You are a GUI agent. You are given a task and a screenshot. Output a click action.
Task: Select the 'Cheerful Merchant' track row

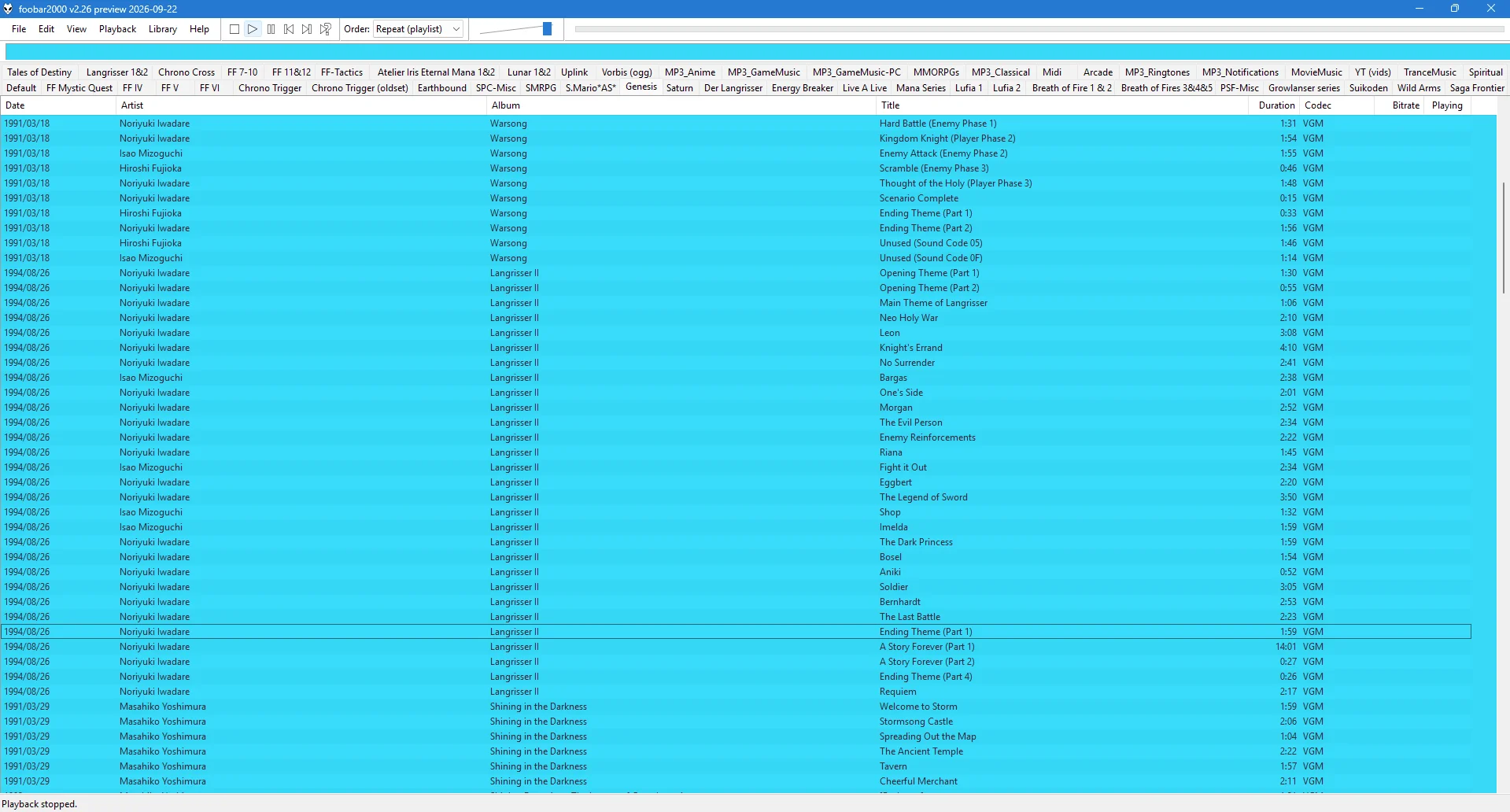tap(736, 781)
